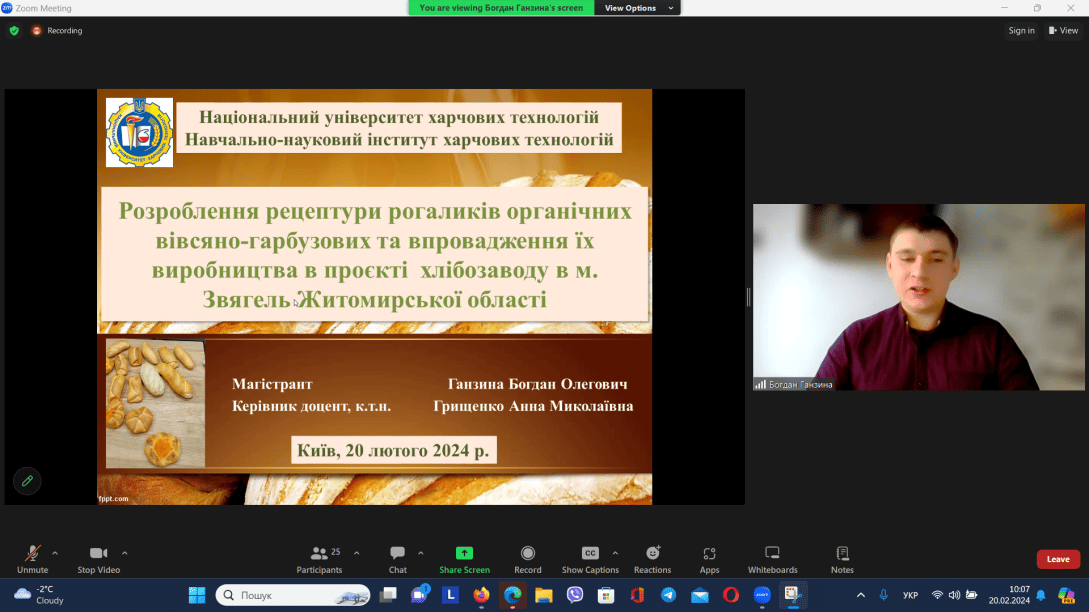Click the green encryption shield icon
Viewport: 1089px width, 612px height.
pyautogui.click(x=14, y=31)
